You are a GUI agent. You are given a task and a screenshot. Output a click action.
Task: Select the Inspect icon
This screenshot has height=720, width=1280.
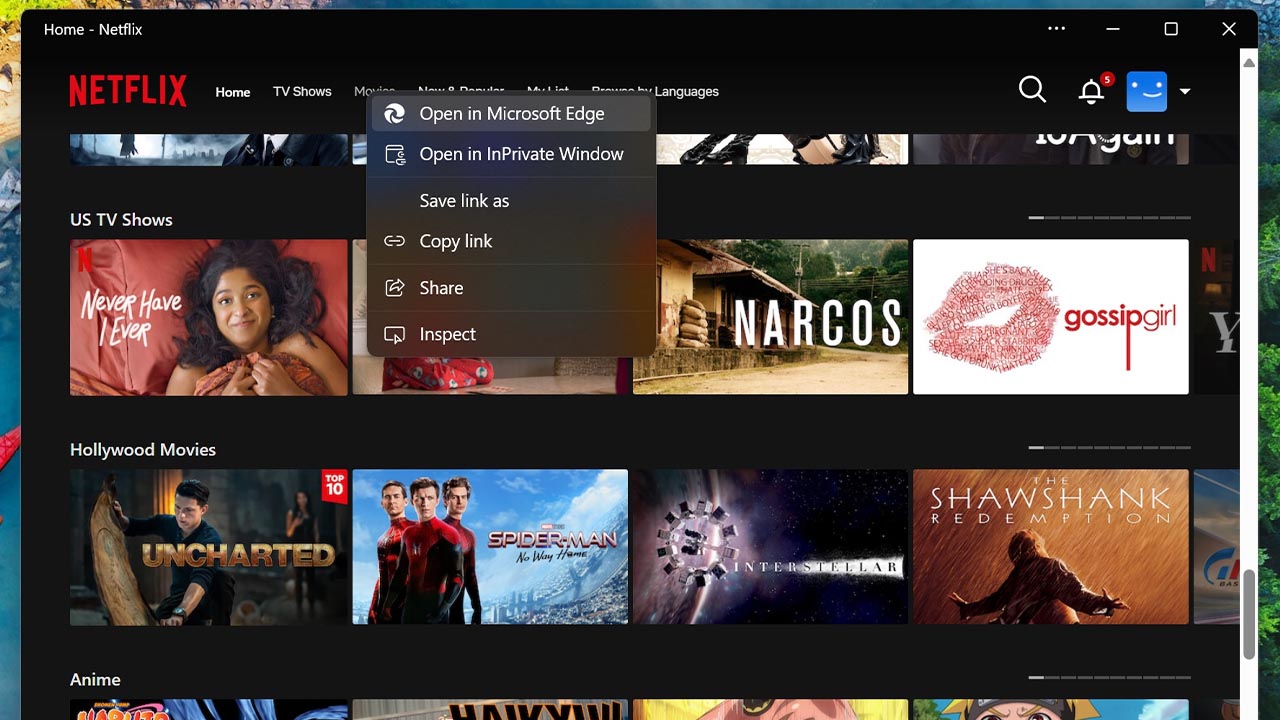395,334
